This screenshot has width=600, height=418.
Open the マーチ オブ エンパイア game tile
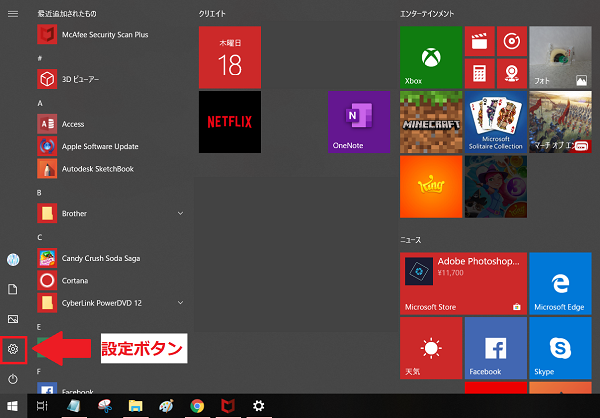pyautogui.click(x=560, y=122)
